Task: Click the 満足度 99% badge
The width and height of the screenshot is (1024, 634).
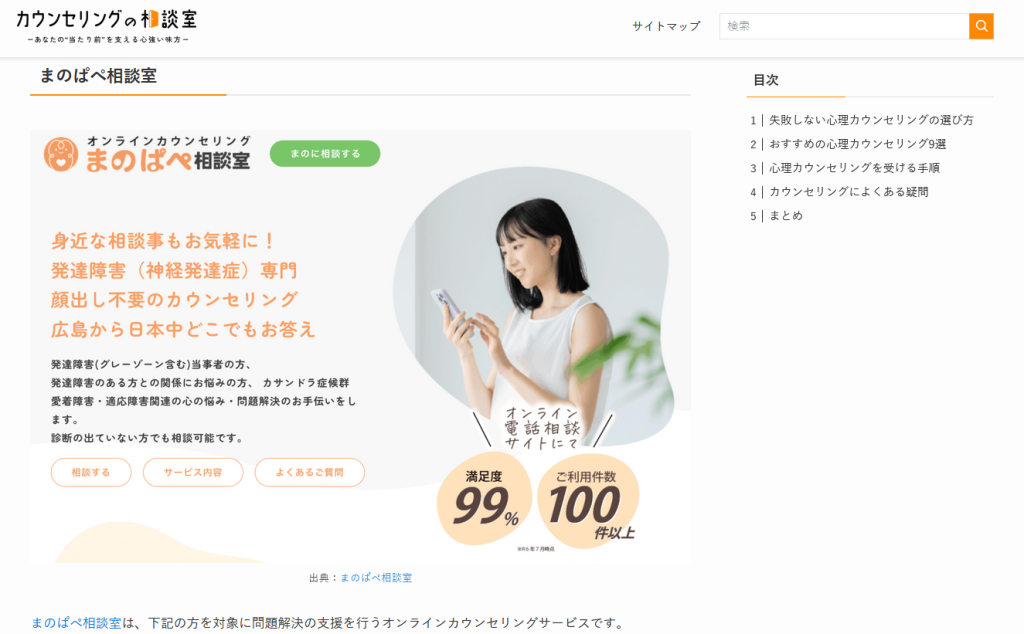Action: click(x=485, y=499)
